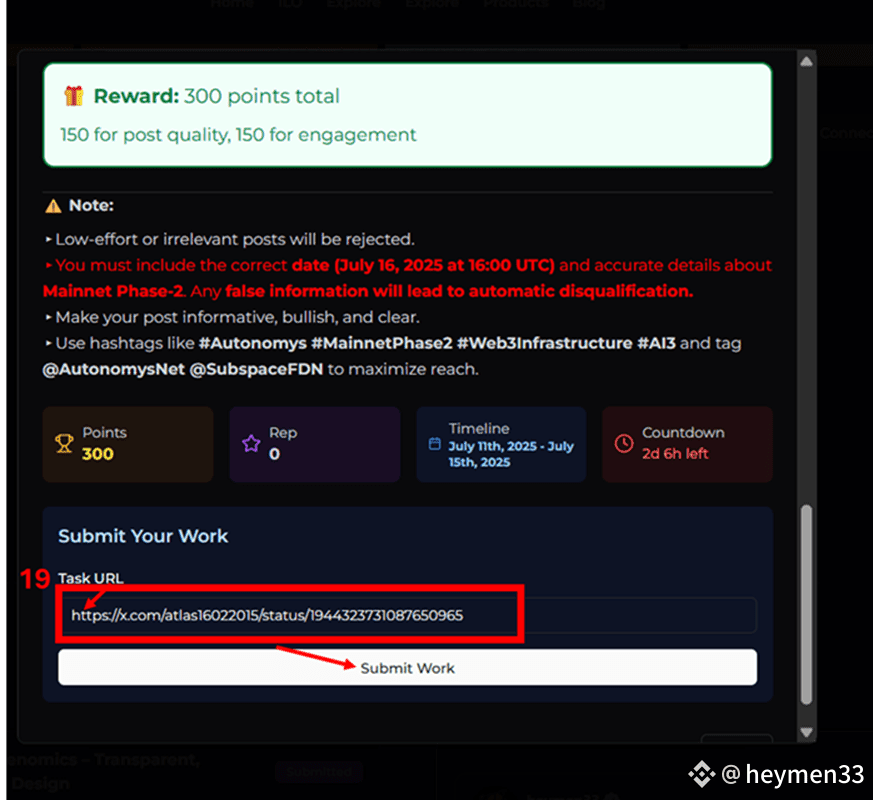This screenshot has height=800, width=873.
Task: Click the modal's vertical scrollbar thumb
Action: click(806, 605)
